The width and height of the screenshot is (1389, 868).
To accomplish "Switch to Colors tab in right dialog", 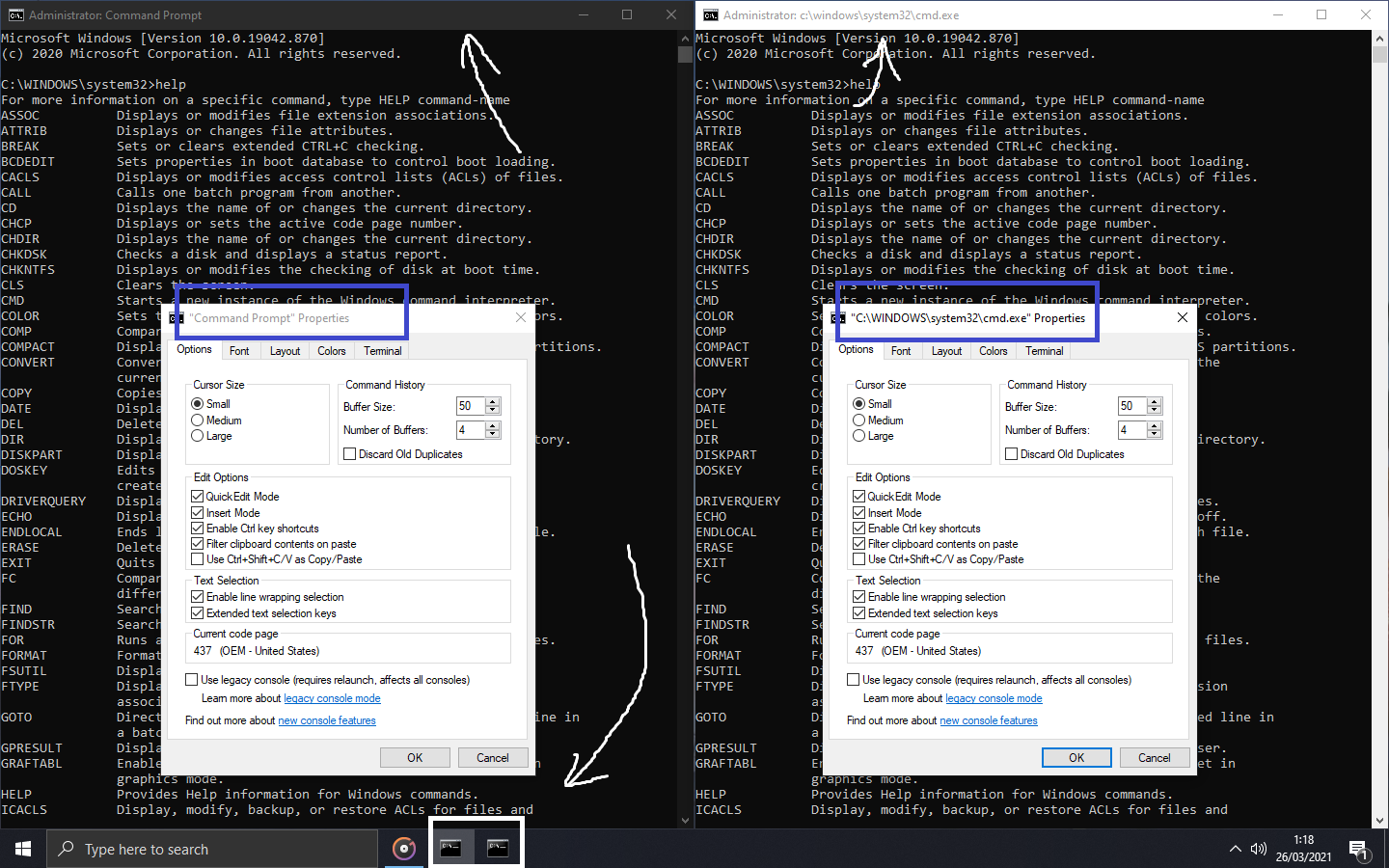I will click(994, 351).
